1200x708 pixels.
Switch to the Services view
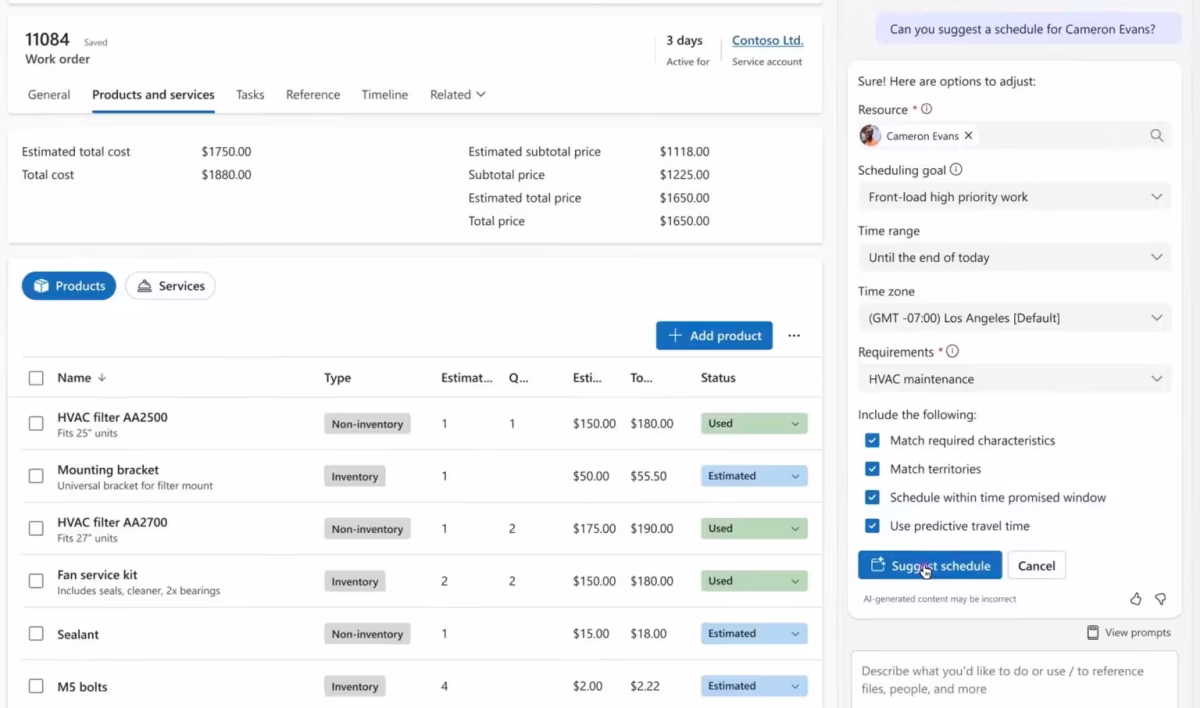pos(170,286)
